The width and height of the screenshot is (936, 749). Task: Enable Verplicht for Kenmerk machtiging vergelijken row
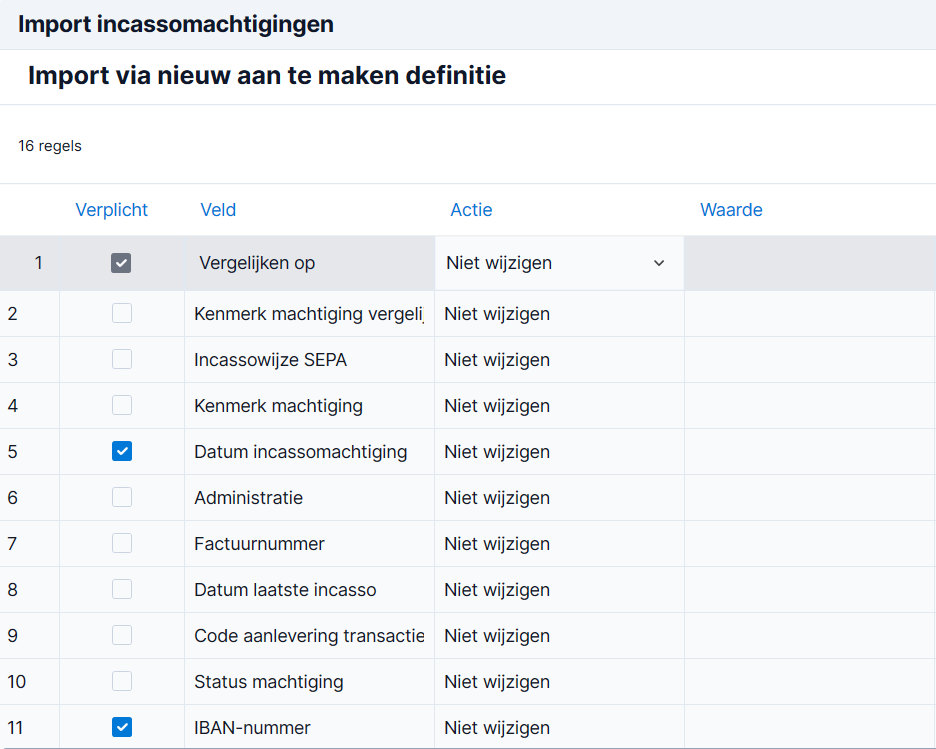122,313
